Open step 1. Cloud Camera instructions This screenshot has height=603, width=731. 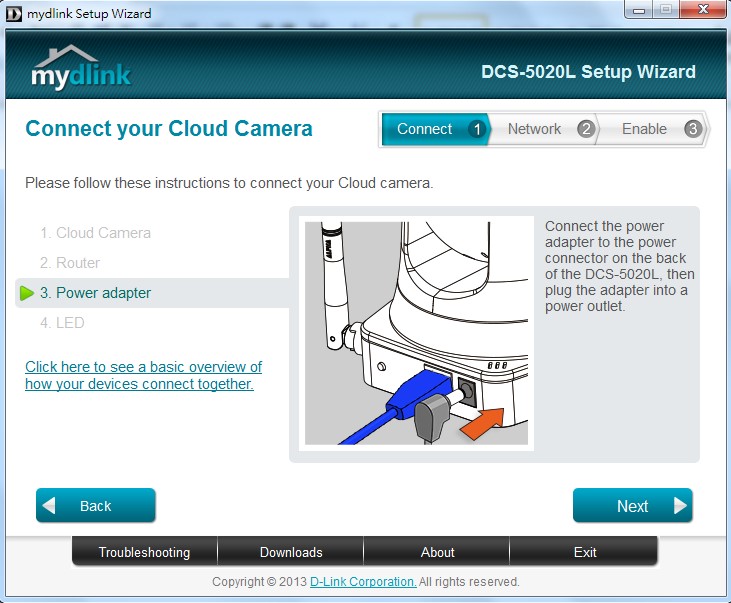click(x=96, y=233)
